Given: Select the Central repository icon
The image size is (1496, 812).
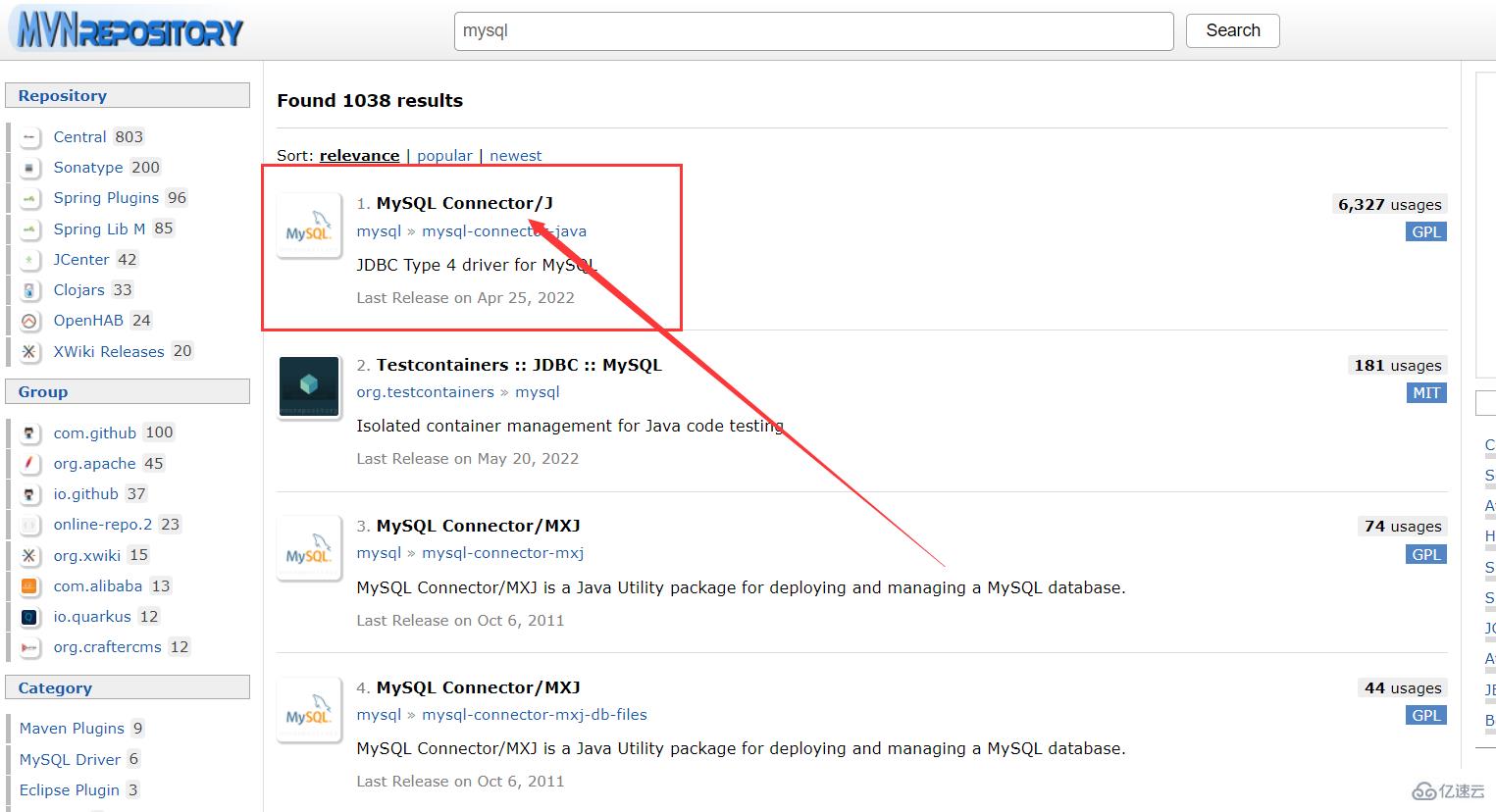Looking at the screenshot, I should point(28,136).
